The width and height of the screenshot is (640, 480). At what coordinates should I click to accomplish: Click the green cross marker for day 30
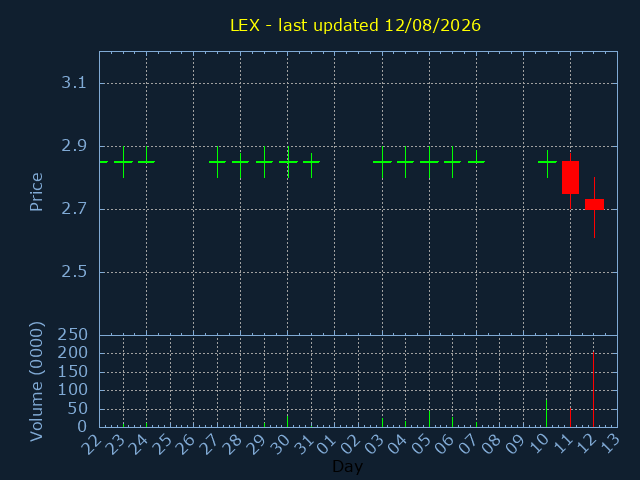pos(288,162)
